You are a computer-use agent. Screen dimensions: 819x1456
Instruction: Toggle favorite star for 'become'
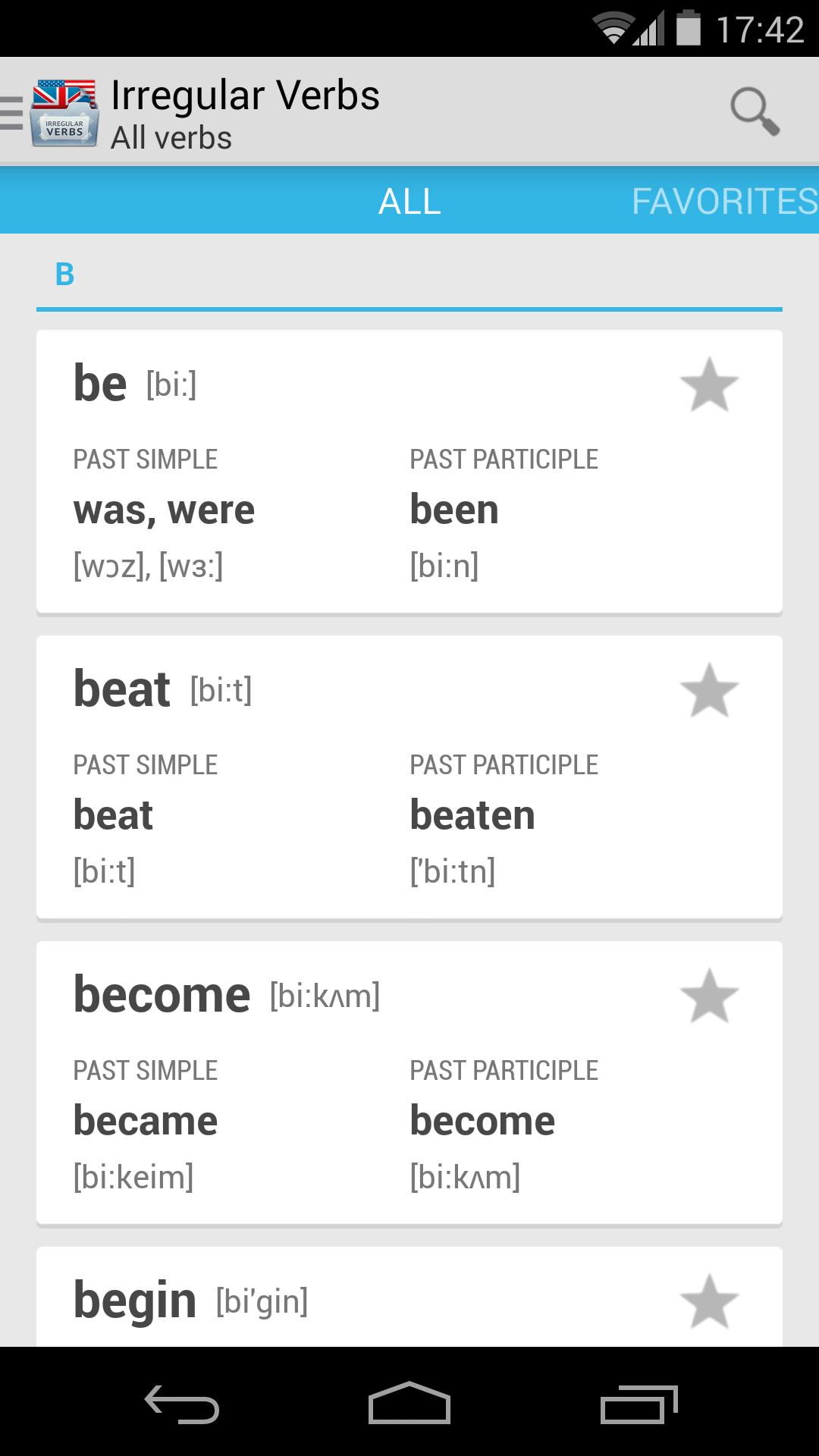coord(709,996)
